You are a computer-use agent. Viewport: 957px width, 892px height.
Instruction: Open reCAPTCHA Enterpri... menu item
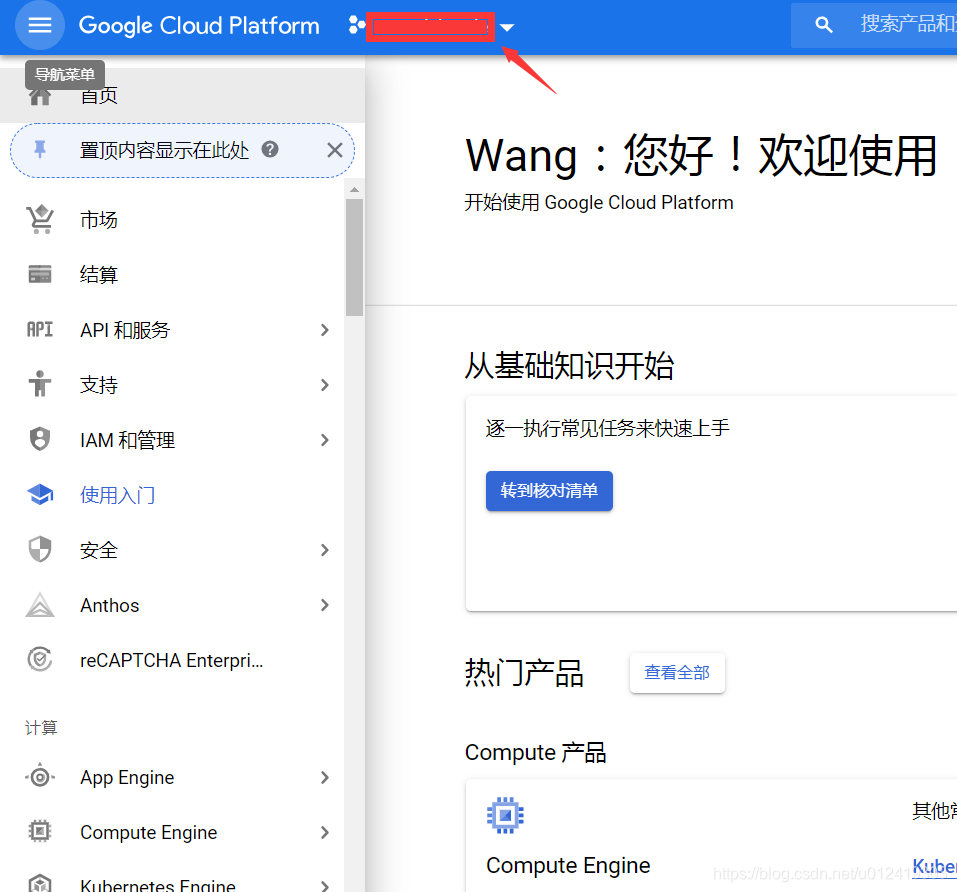point(172,661)
